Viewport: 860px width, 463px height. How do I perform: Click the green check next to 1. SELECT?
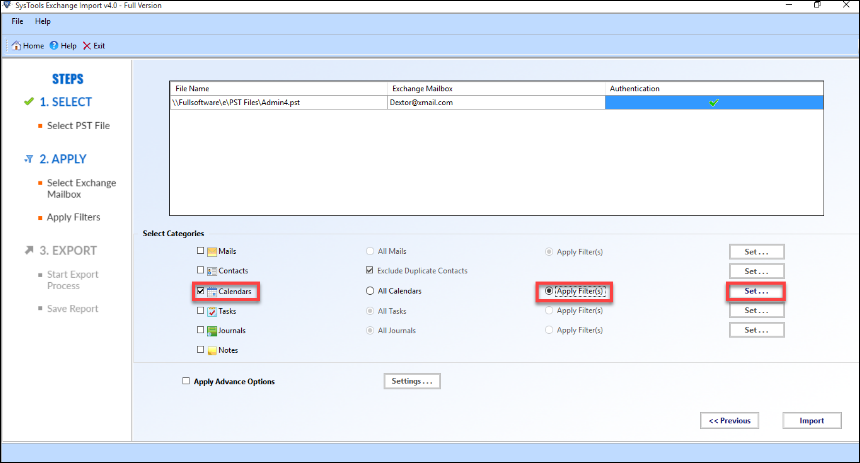(29, 101)
